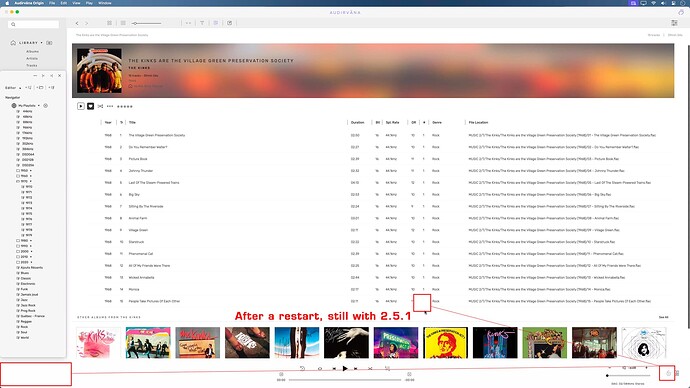Click the Library home icon
This screenshot has width=690, height=388.
pos(13,43)
